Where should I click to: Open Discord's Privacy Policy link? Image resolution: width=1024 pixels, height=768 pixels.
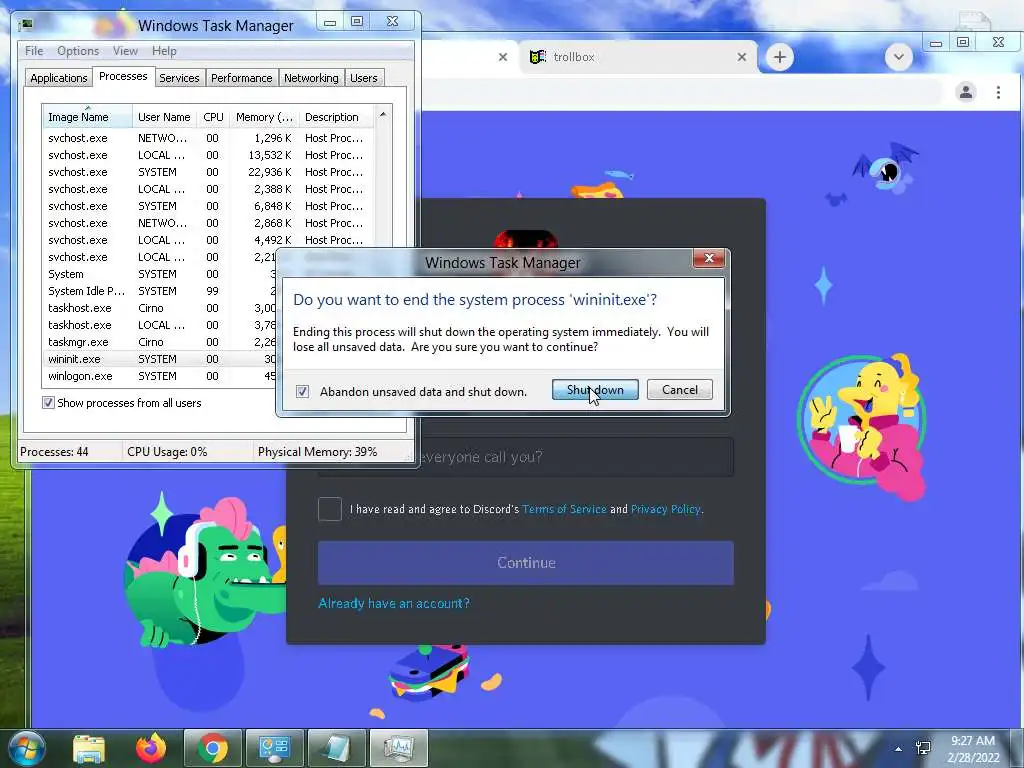tap(665, 509)
